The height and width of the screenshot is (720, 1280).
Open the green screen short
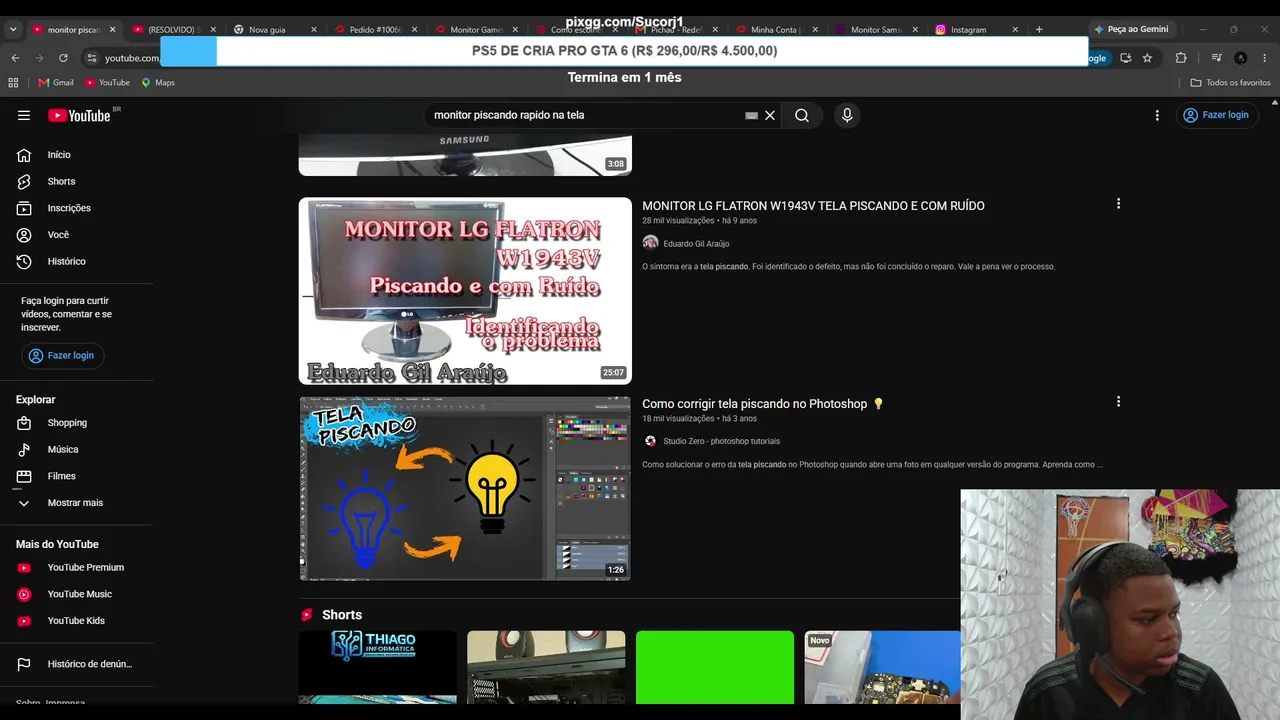(715, 667)
